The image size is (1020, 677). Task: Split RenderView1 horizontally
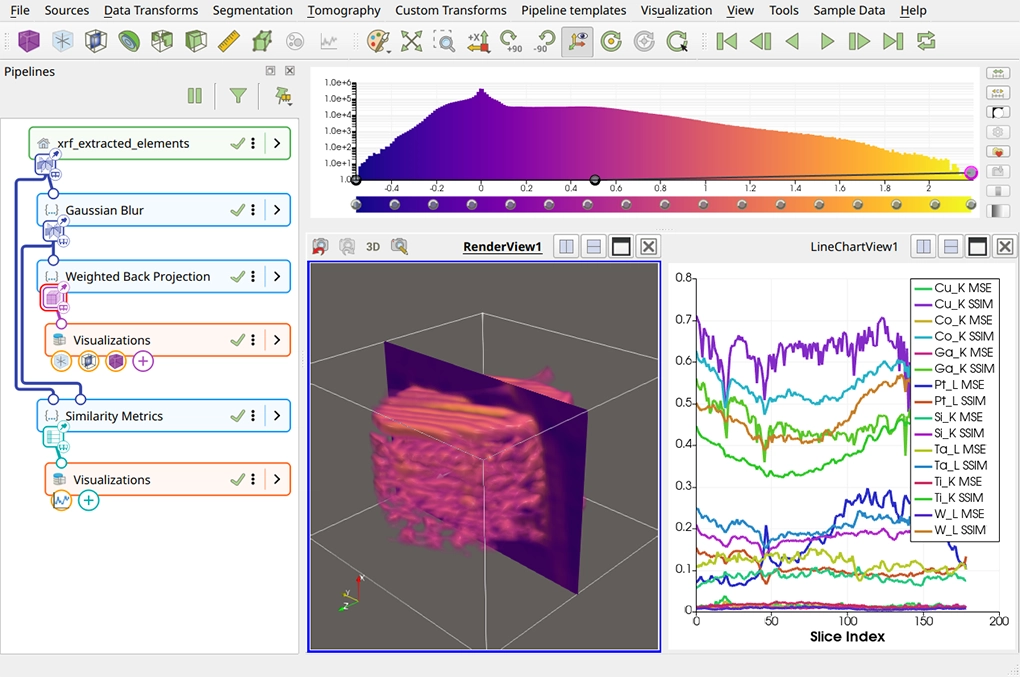tap(567, 246)
